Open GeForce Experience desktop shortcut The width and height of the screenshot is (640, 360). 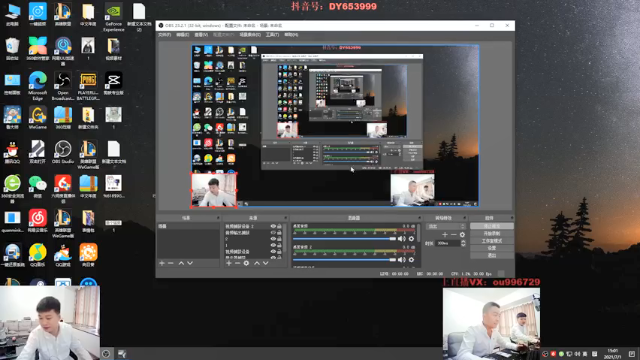pos(113,17)
